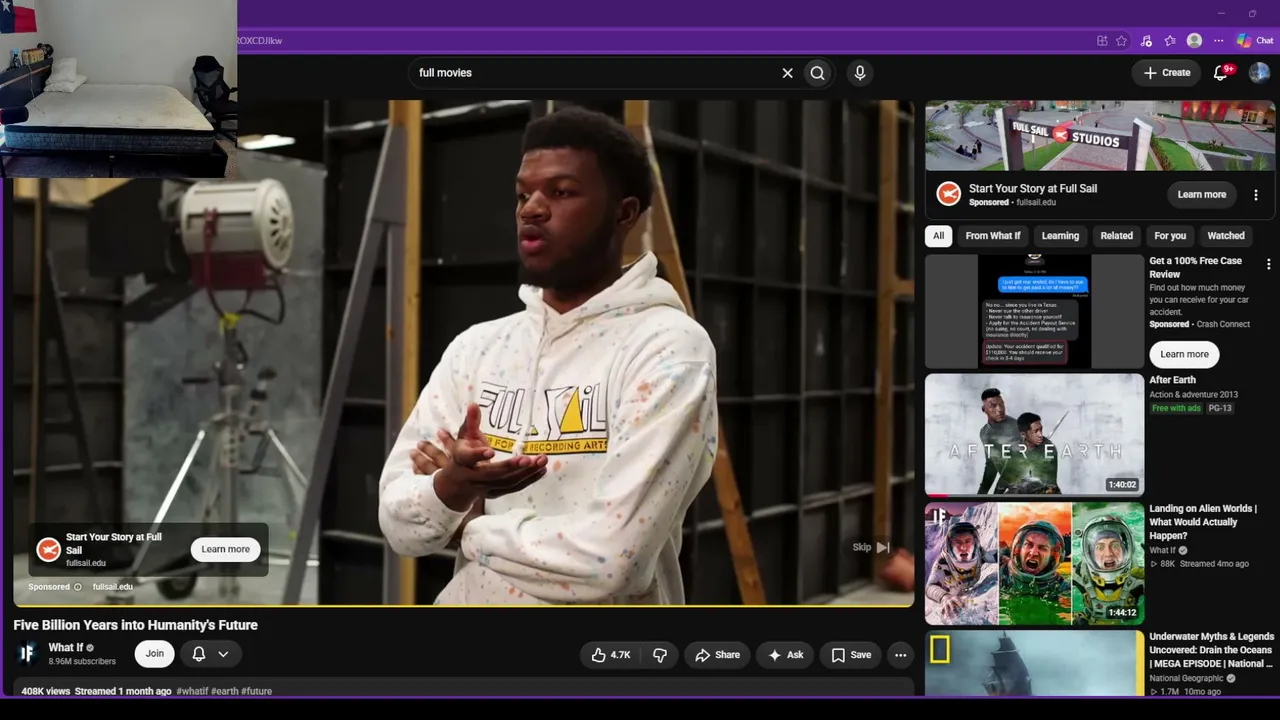Open YouTube notifications bell
The height and width of the screenshot is (720, 1280).
[x=1221, y=72]
